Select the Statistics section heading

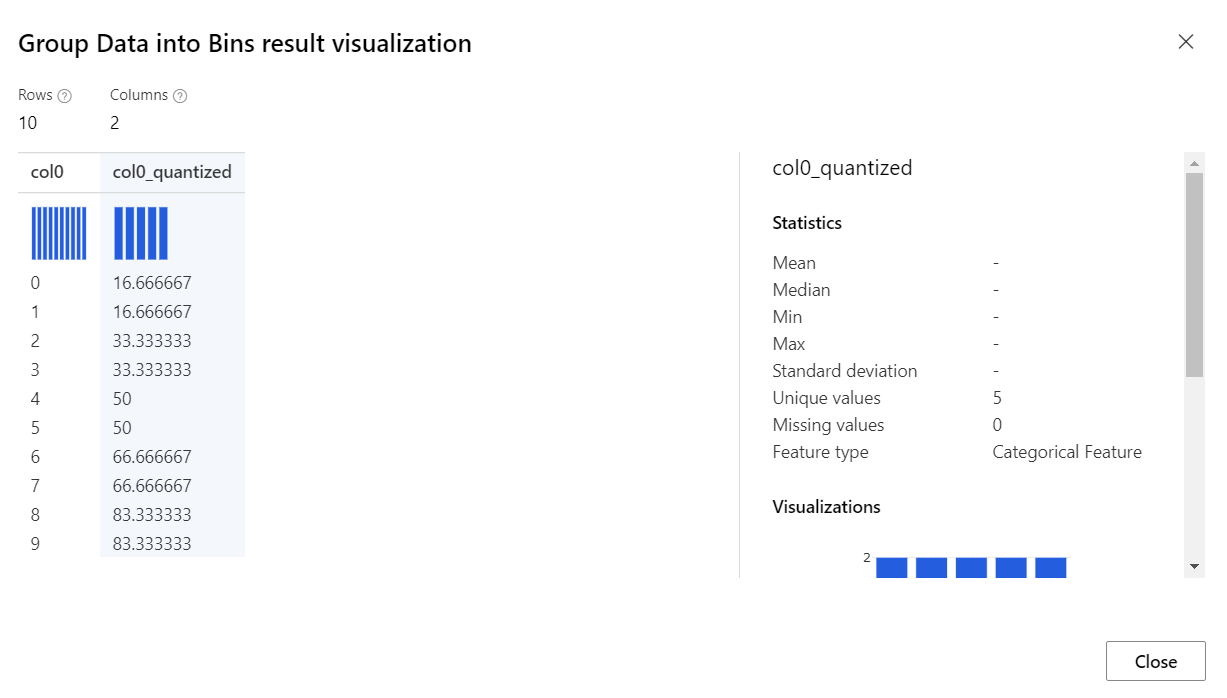807,222
